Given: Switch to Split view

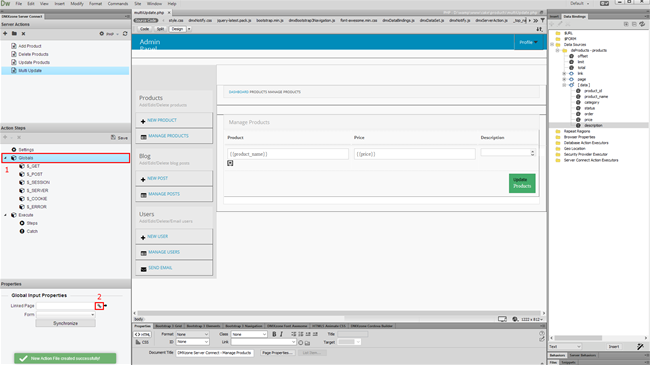Looking at the screenshot, I should 160,29.
